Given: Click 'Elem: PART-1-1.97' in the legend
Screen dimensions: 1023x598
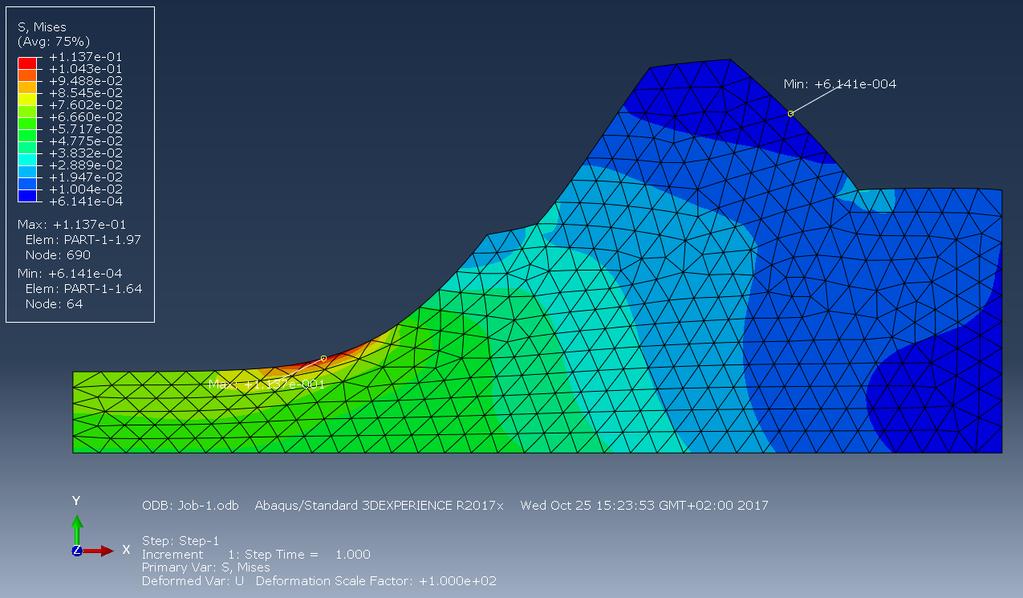Looking at the screenshot, I should click(x=83, y=239).
